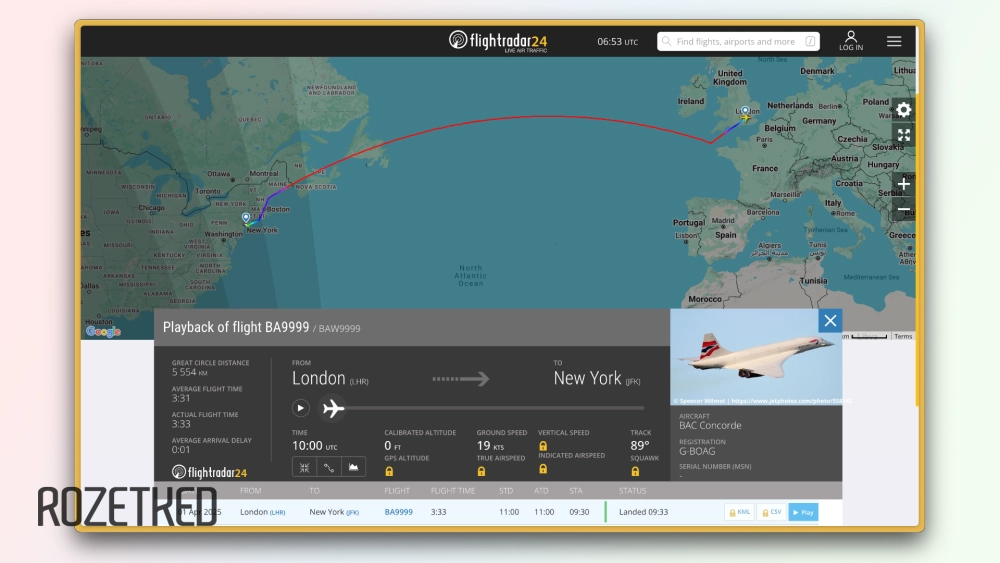Toggle center-on-aircraft view button
The width and height of the screenshot is (1000, 563).
coord(304,467)
